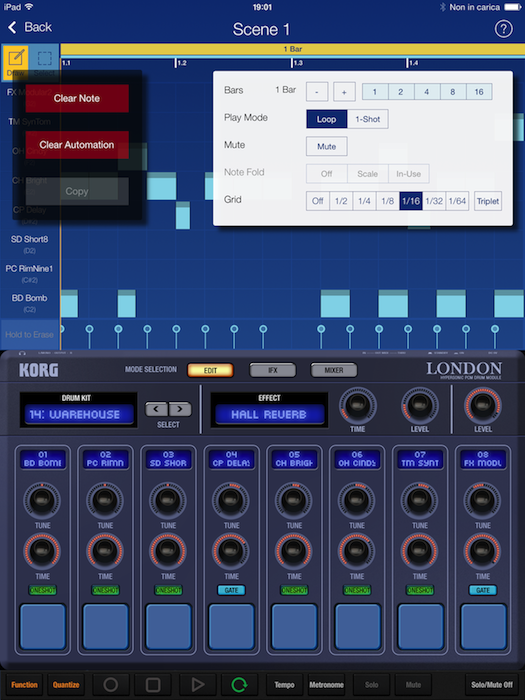Open the Quantize menu

pyautogui.click(x=66, y=685)
